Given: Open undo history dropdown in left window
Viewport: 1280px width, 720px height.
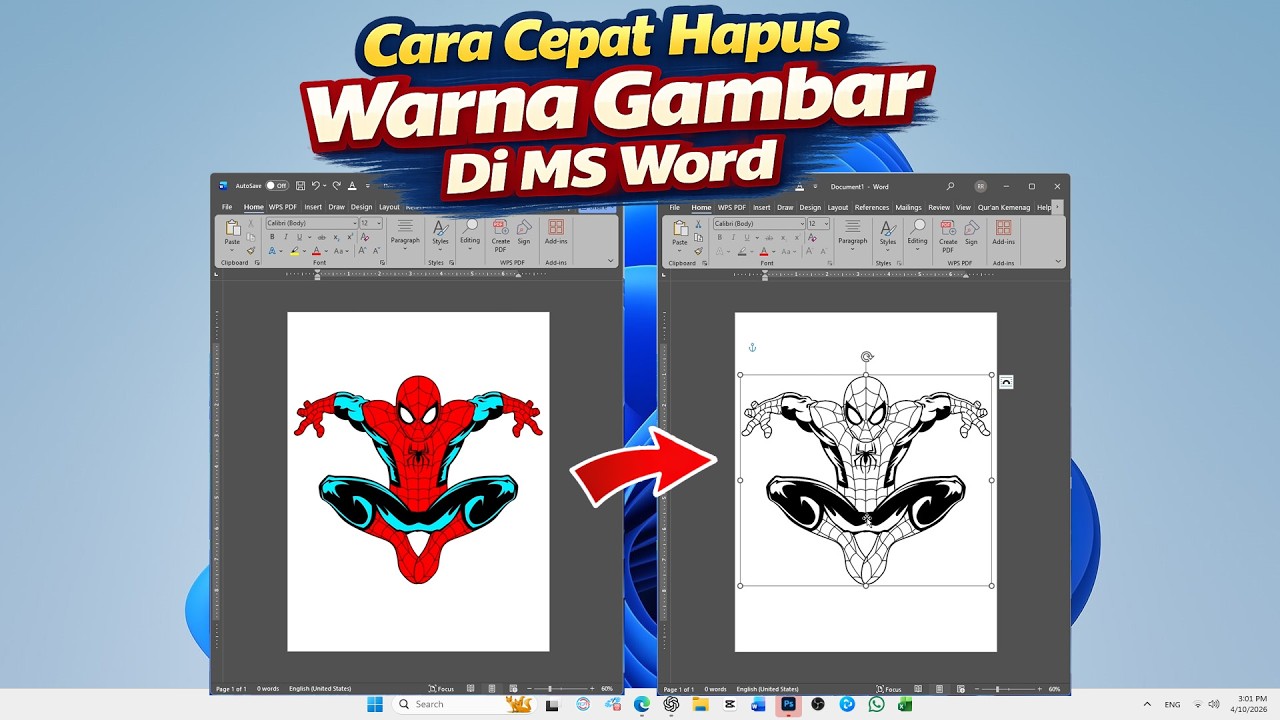Looking at the screenshot, I should 324,186.
